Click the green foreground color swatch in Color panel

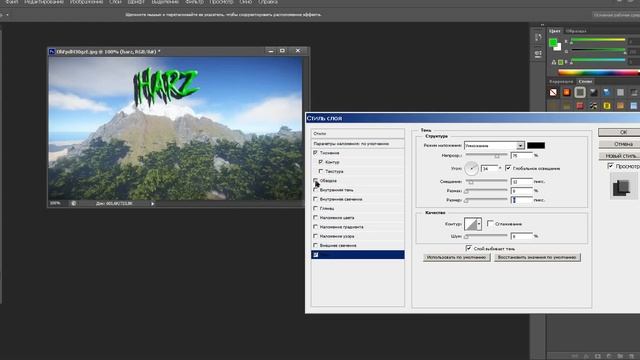(553, 42)
